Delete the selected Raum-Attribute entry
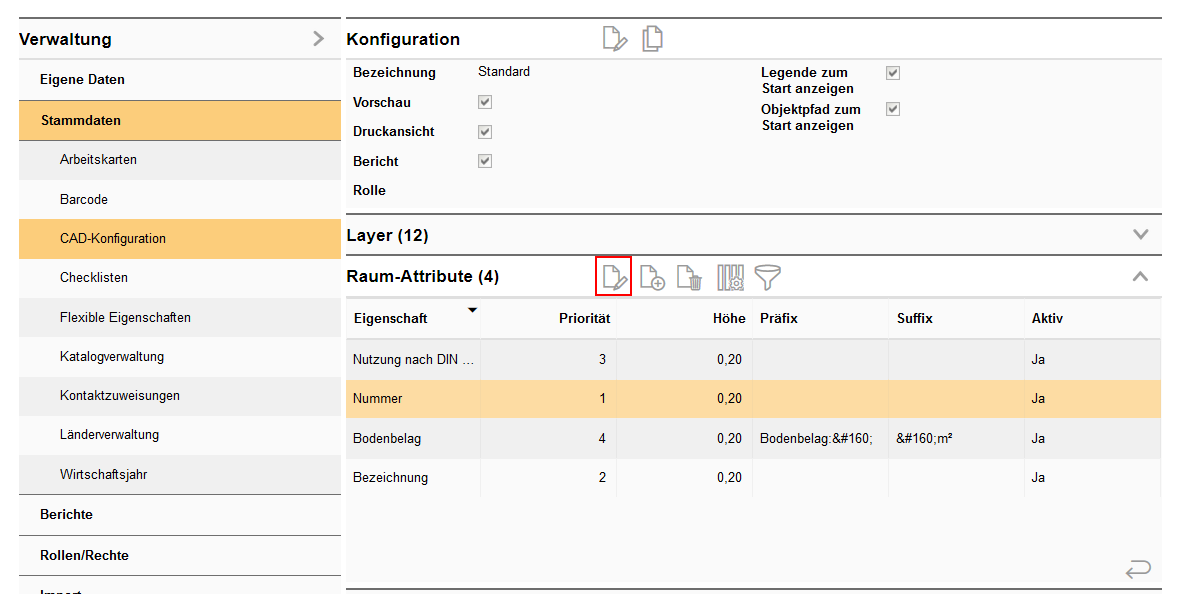 point(690,277)
